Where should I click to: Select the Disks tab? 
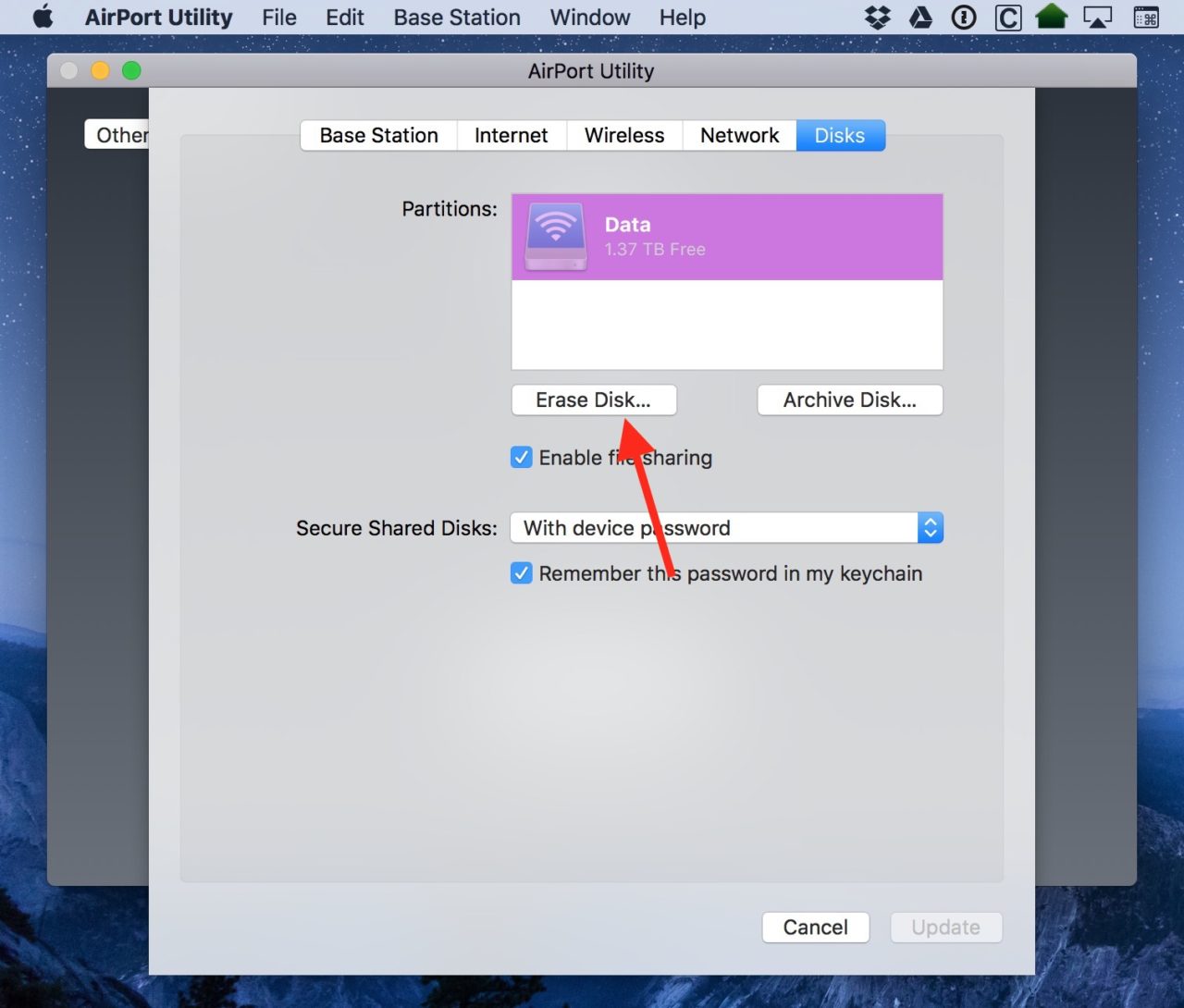coord(840,135)
